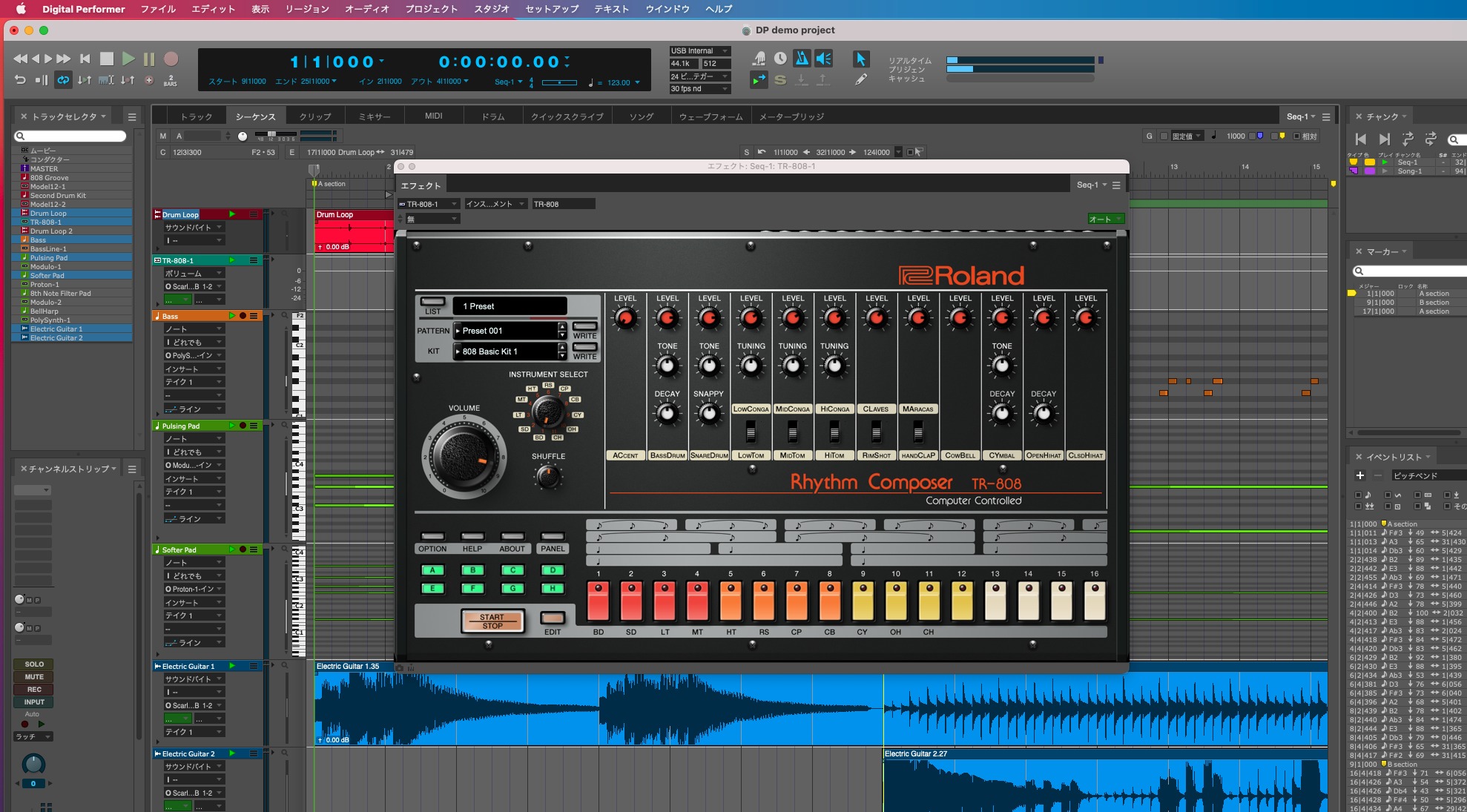Viewport: 1467px width, 812px height.
Task: Toggle green variation button A on the TR-808
Action: [x=432, y=570]
